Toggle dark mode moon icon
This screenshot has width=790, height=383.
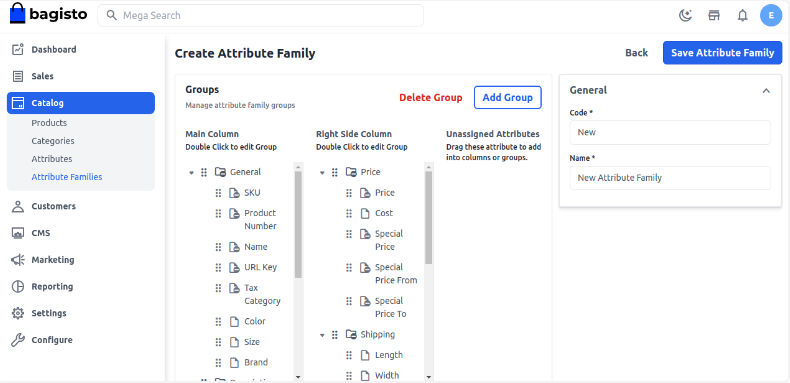coord(685,16)
